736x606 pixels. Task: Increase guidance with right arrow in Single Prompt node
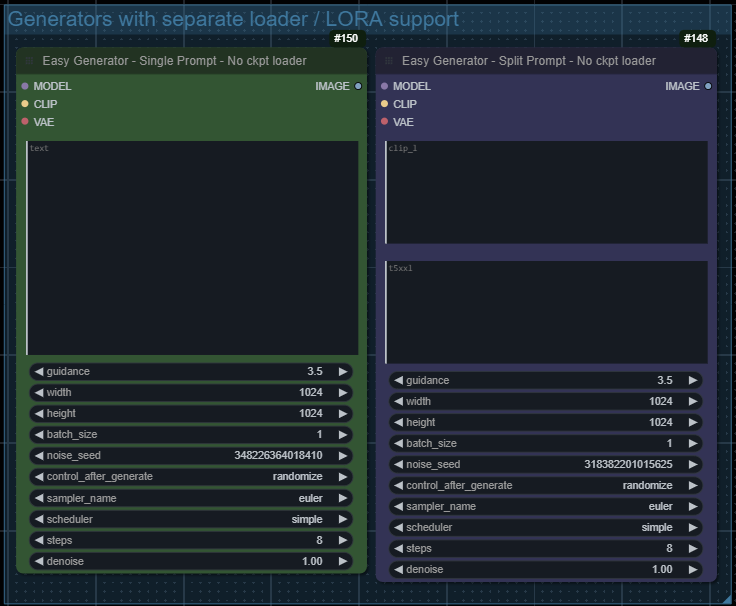(343, 371)
